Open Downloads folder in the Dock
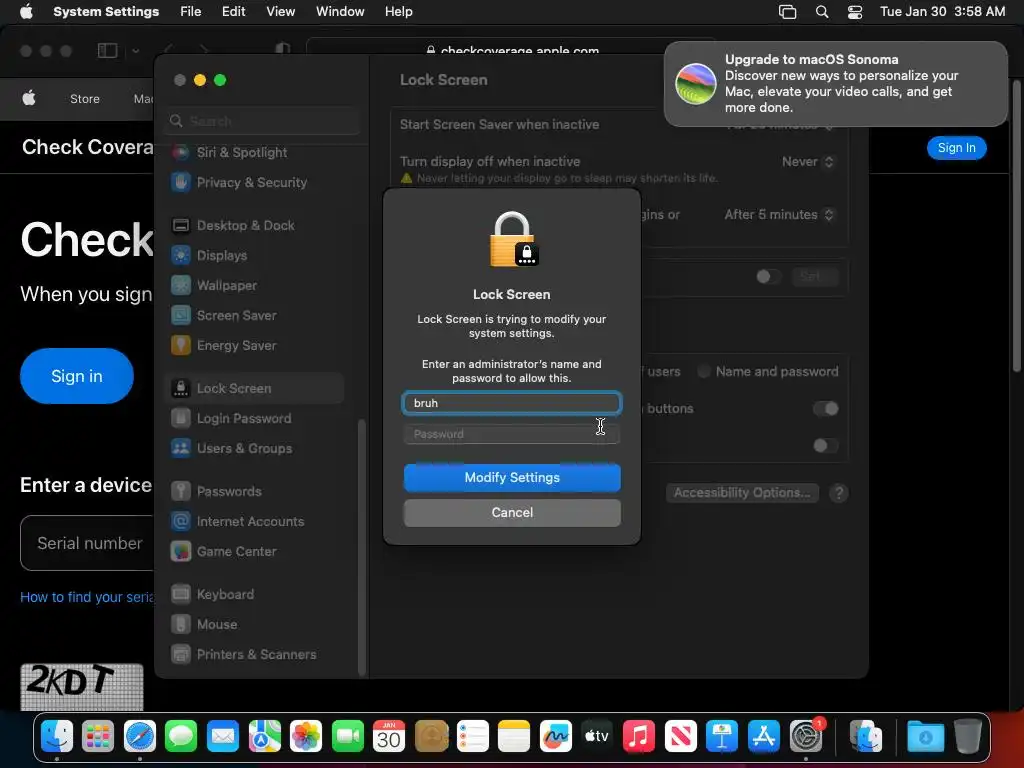Screen dimensions: 1024x768 925,737
